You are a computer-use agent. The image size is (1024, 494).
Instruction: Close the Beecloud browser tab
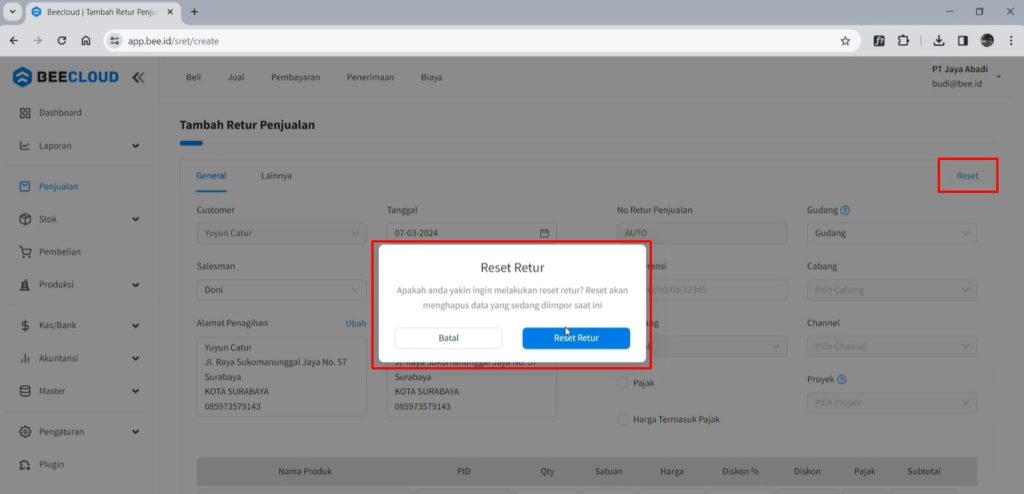tap(170, 12)
